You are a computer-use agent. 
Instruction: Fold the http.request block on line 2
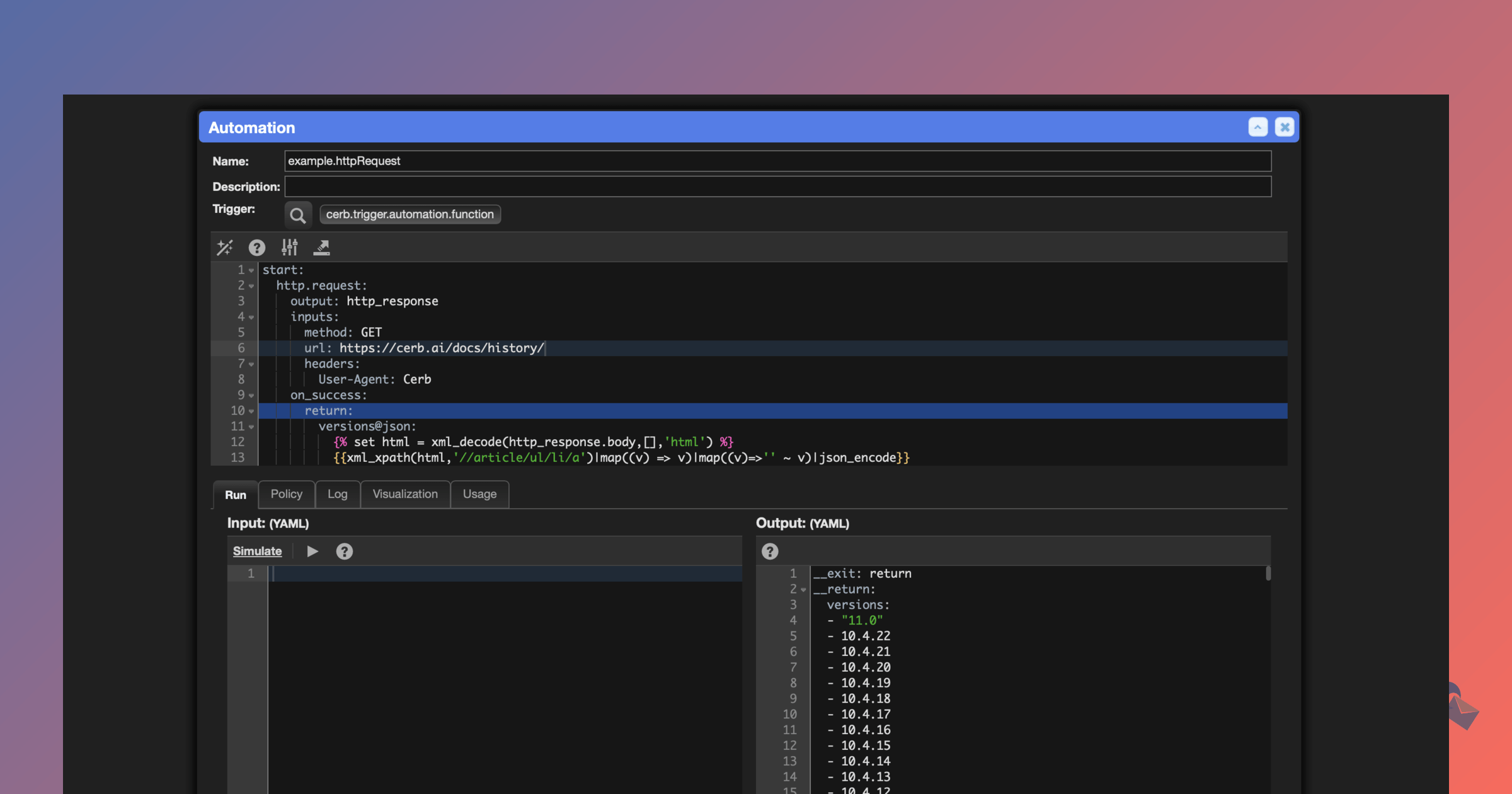(251, 286)
